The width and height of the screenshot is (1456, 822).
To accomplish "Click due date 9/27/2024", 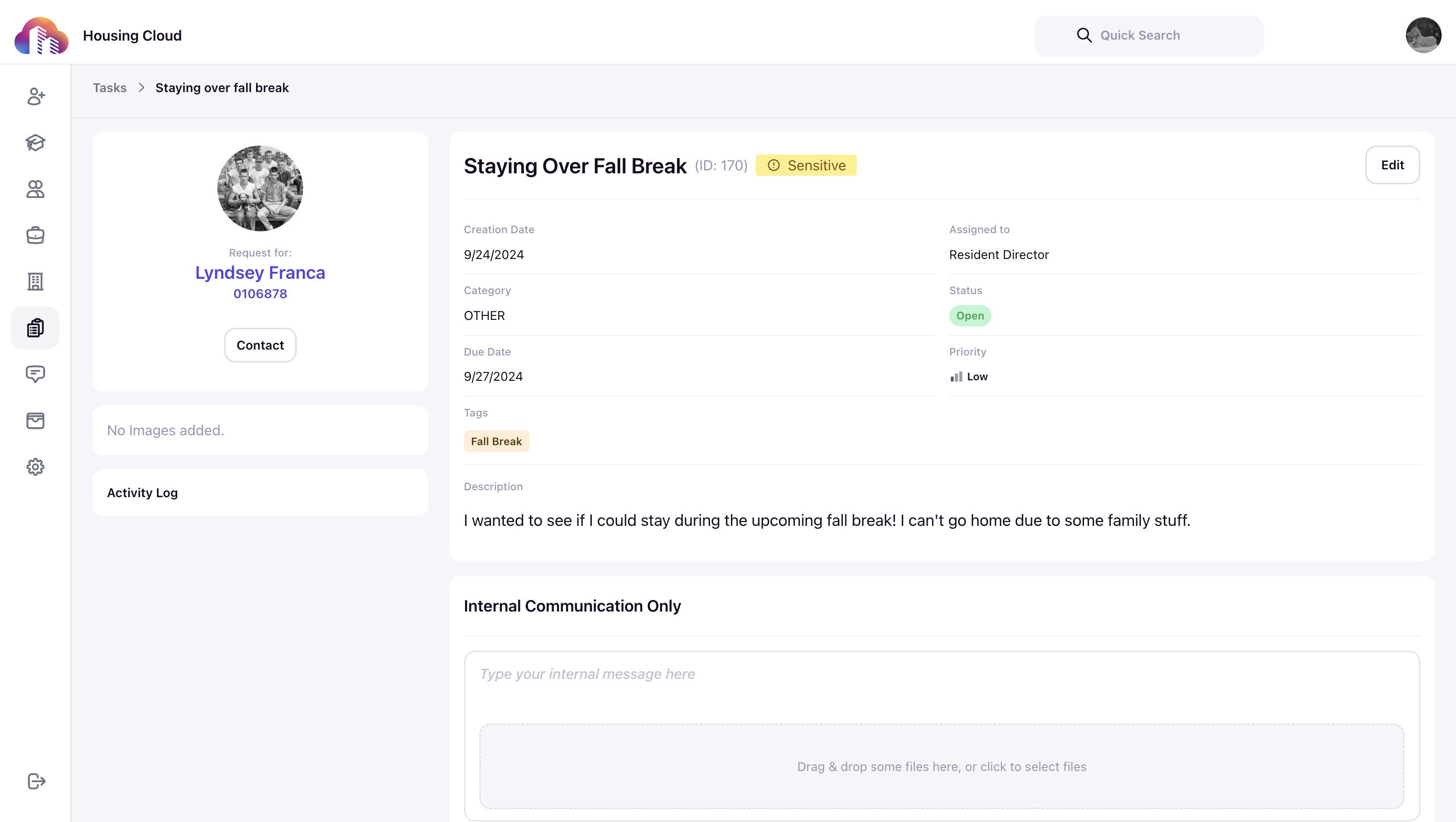I will (x=493, y=376).
